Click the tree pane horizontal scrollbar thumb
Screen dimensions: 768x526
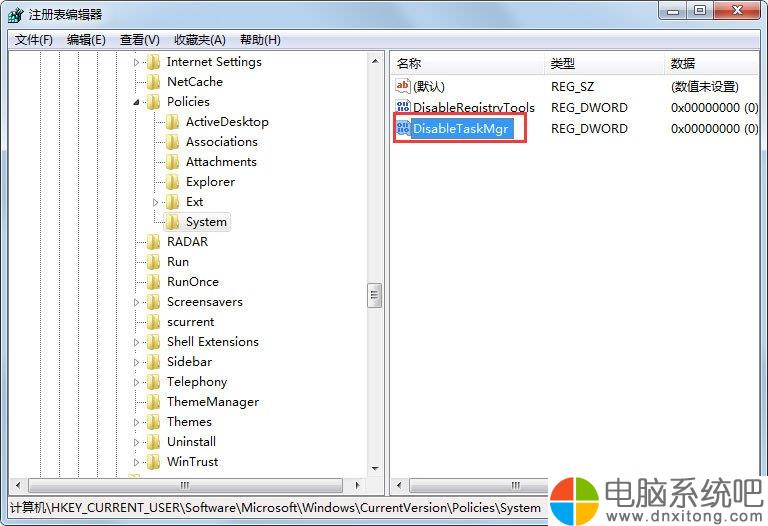pos(185,485)
